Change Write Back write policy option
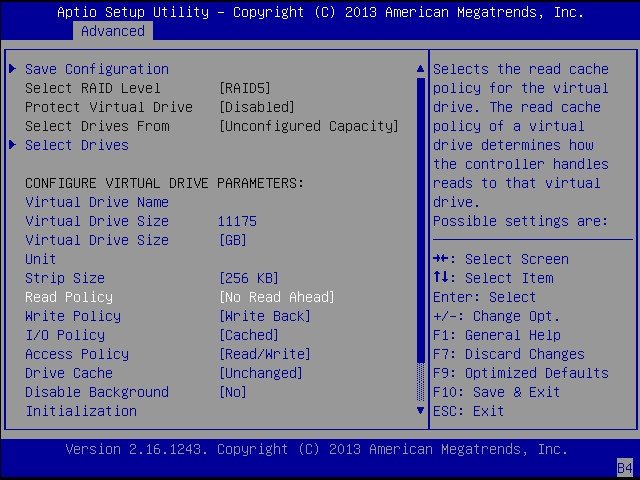 coord(265,316)
